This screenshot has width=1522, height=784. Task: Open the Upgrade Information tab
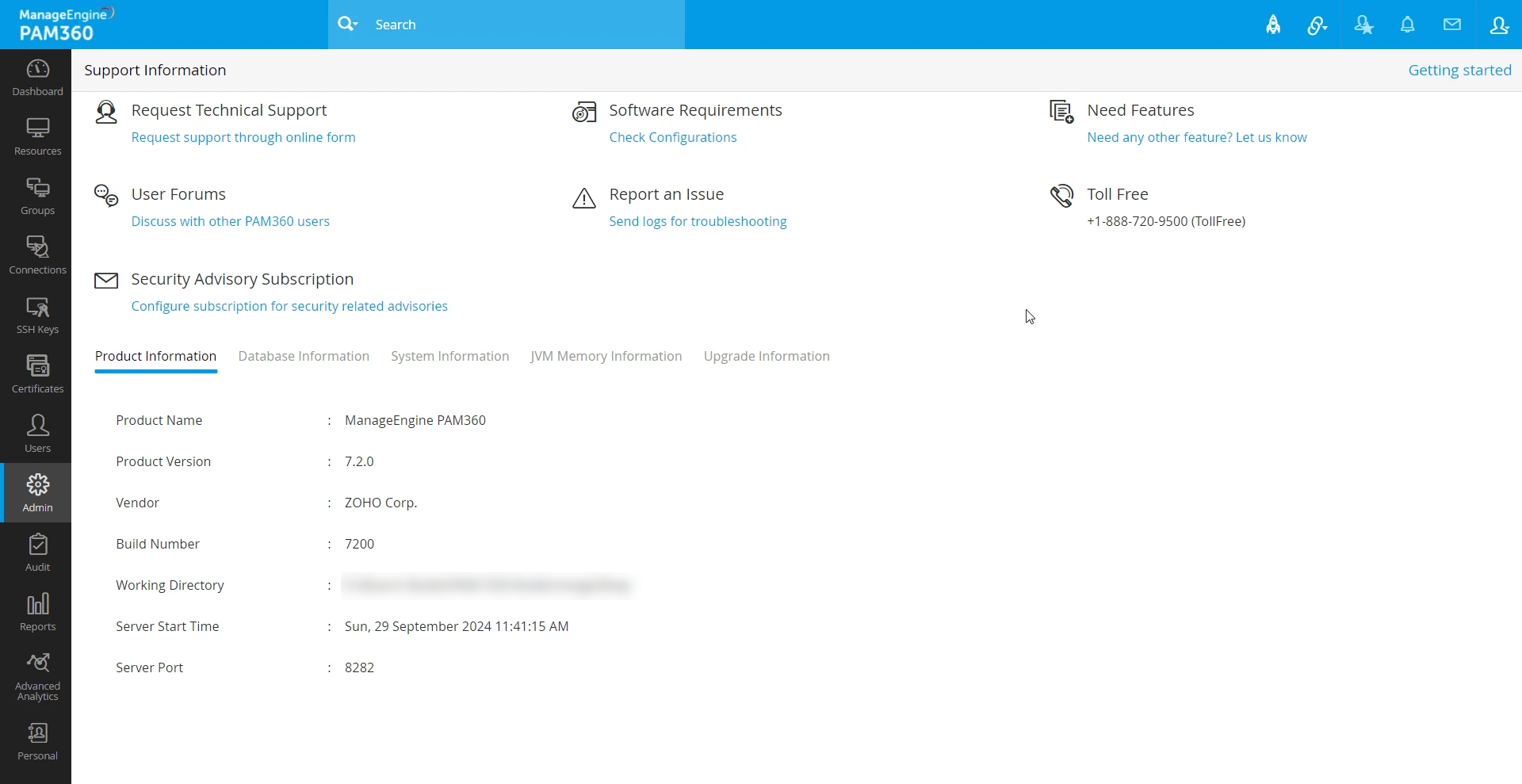[x=767, y=357]
